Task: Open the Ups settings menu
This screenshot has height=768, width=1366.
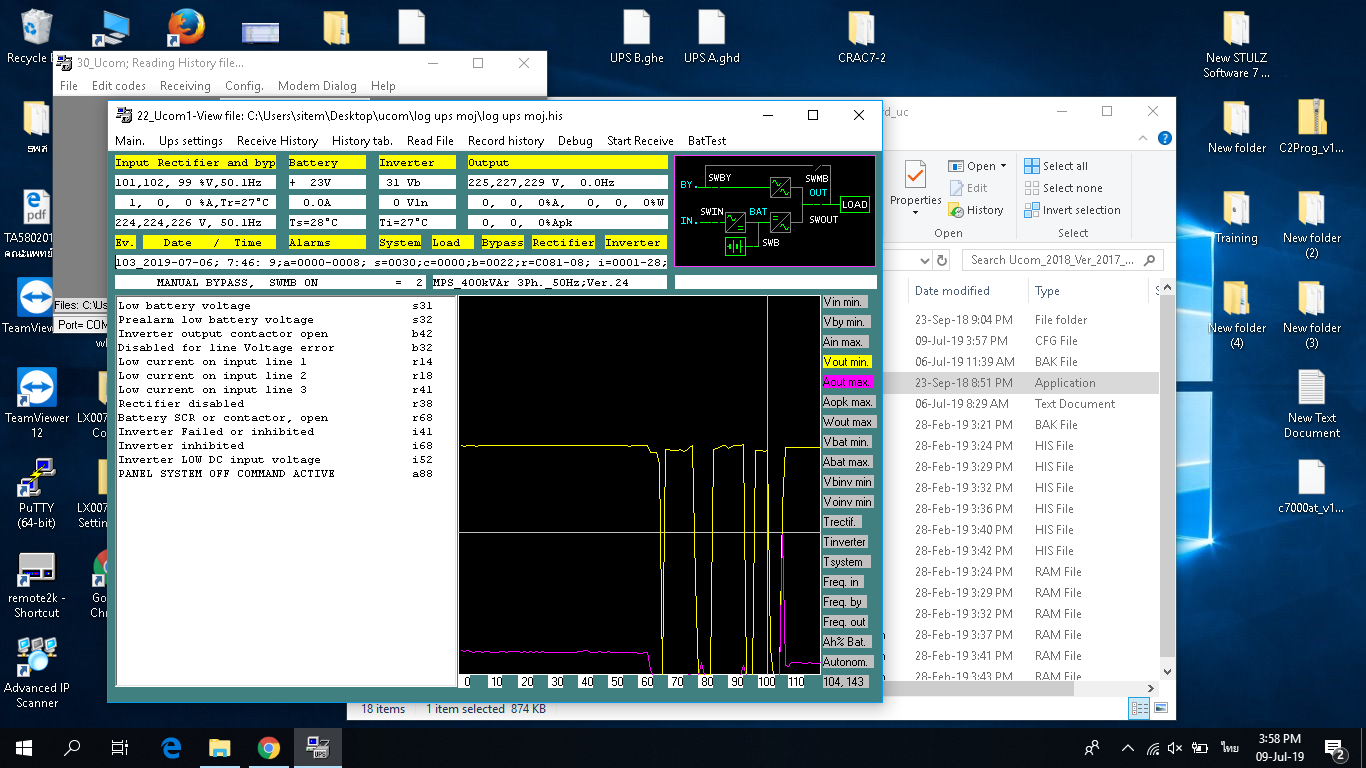Action: pyautogui.click(x=191, y=141)
